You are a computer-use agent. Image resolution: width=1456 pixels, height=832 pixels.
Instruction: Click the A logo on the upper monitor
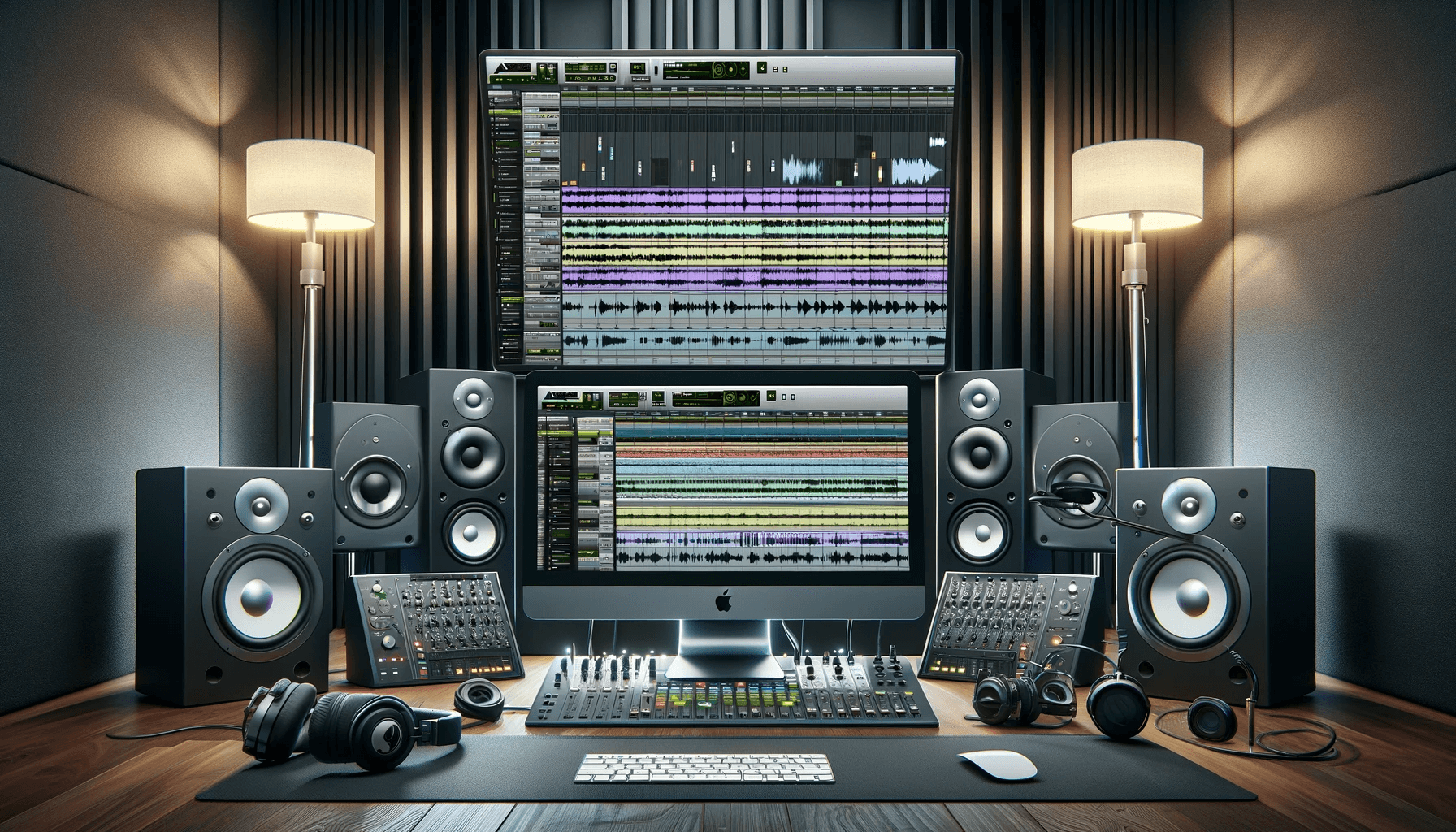(x=513, y=67)
